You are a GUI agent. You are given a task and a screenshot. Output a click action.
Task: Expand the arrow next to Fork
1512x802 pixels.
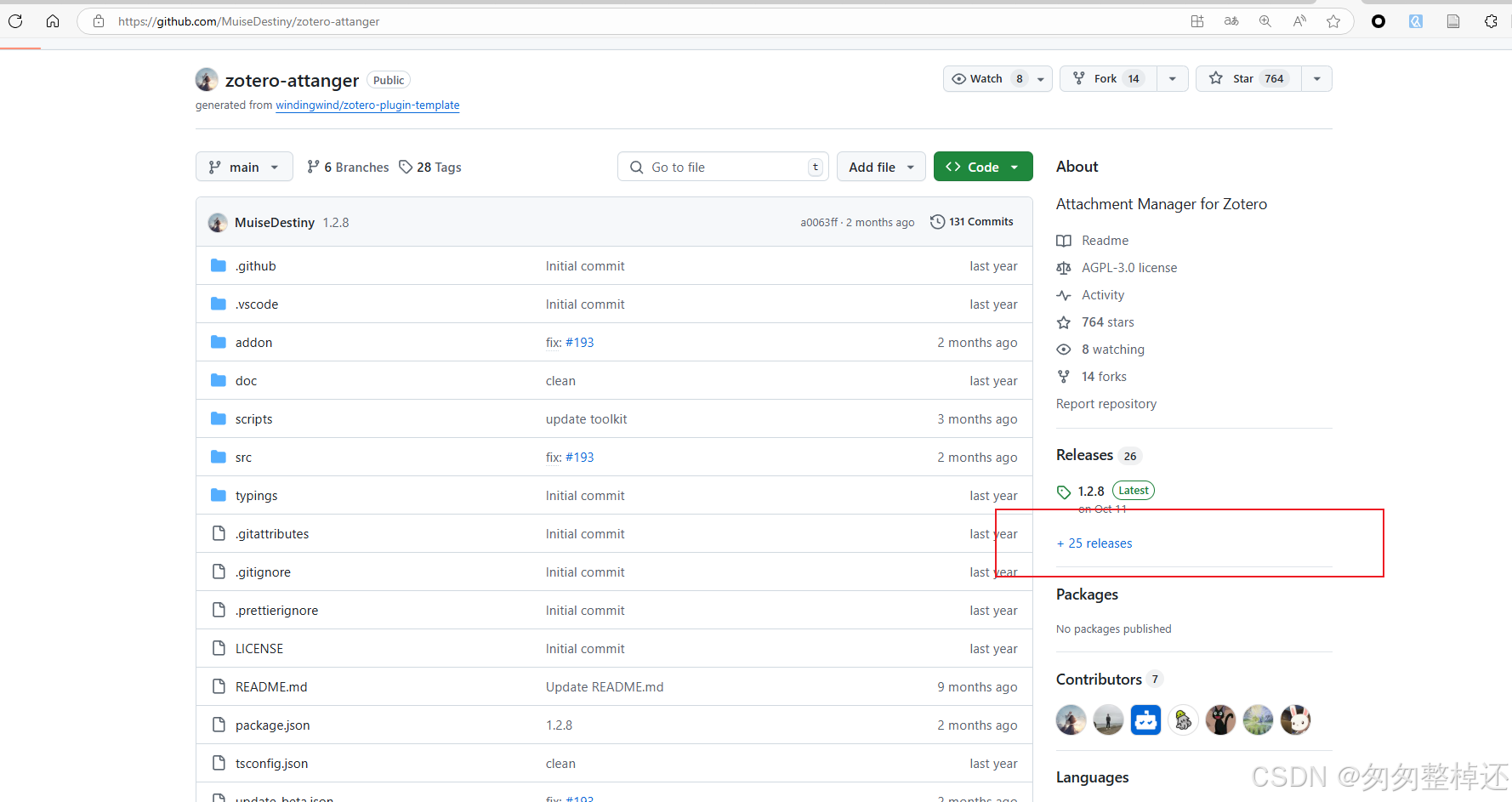(1173, 79)
